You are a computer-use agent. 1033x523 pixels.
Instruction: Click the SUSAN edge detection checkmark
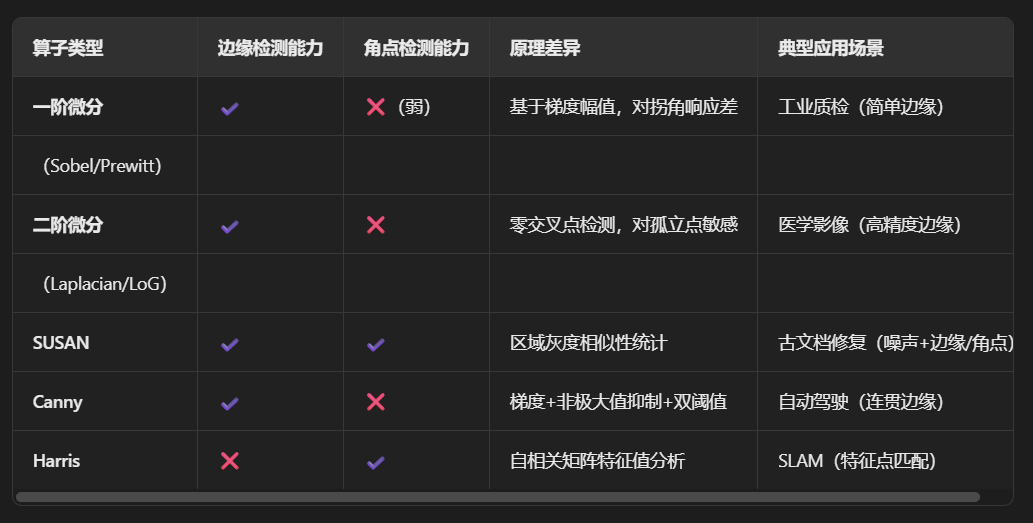pos(230,344)
